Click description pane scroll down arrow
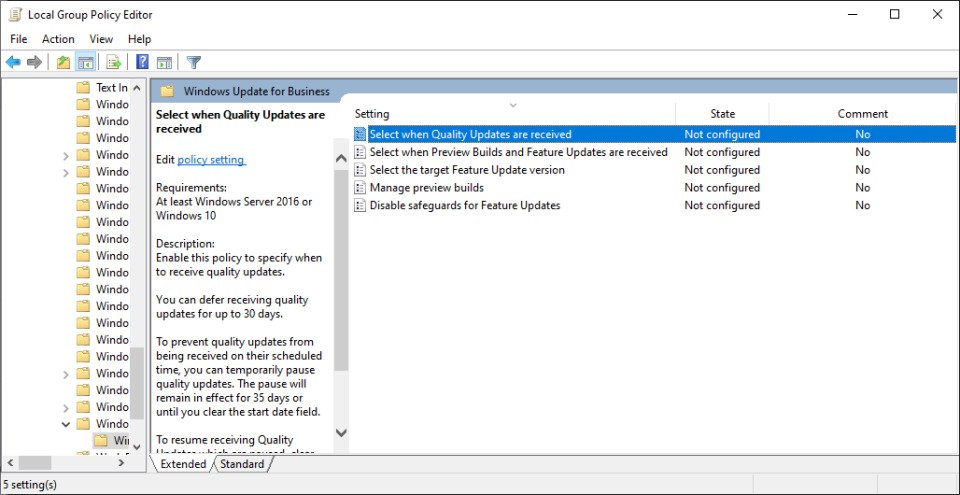 coord(342,433)
